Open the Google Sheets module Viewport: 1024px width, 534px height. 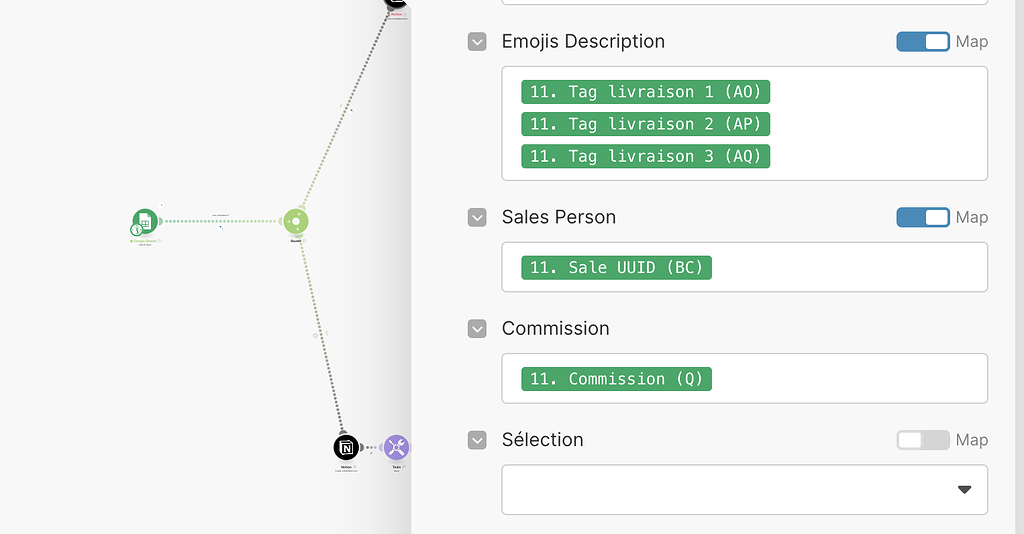(145, 221)
